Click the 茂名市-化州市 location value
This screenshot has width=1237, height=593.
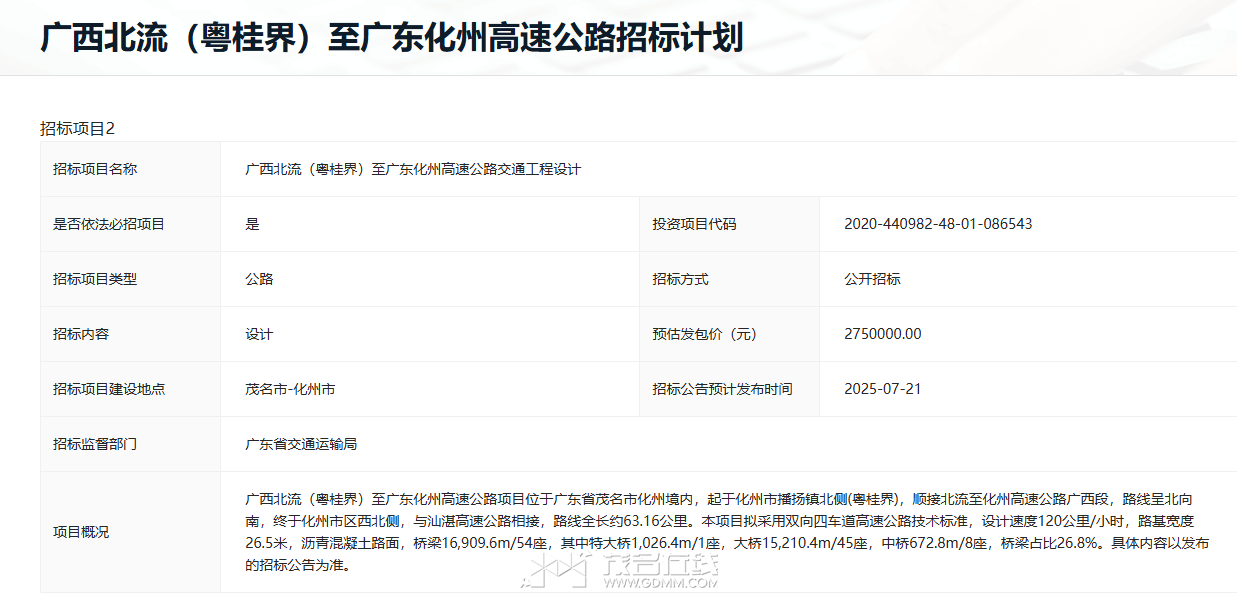tap(290, 389)
